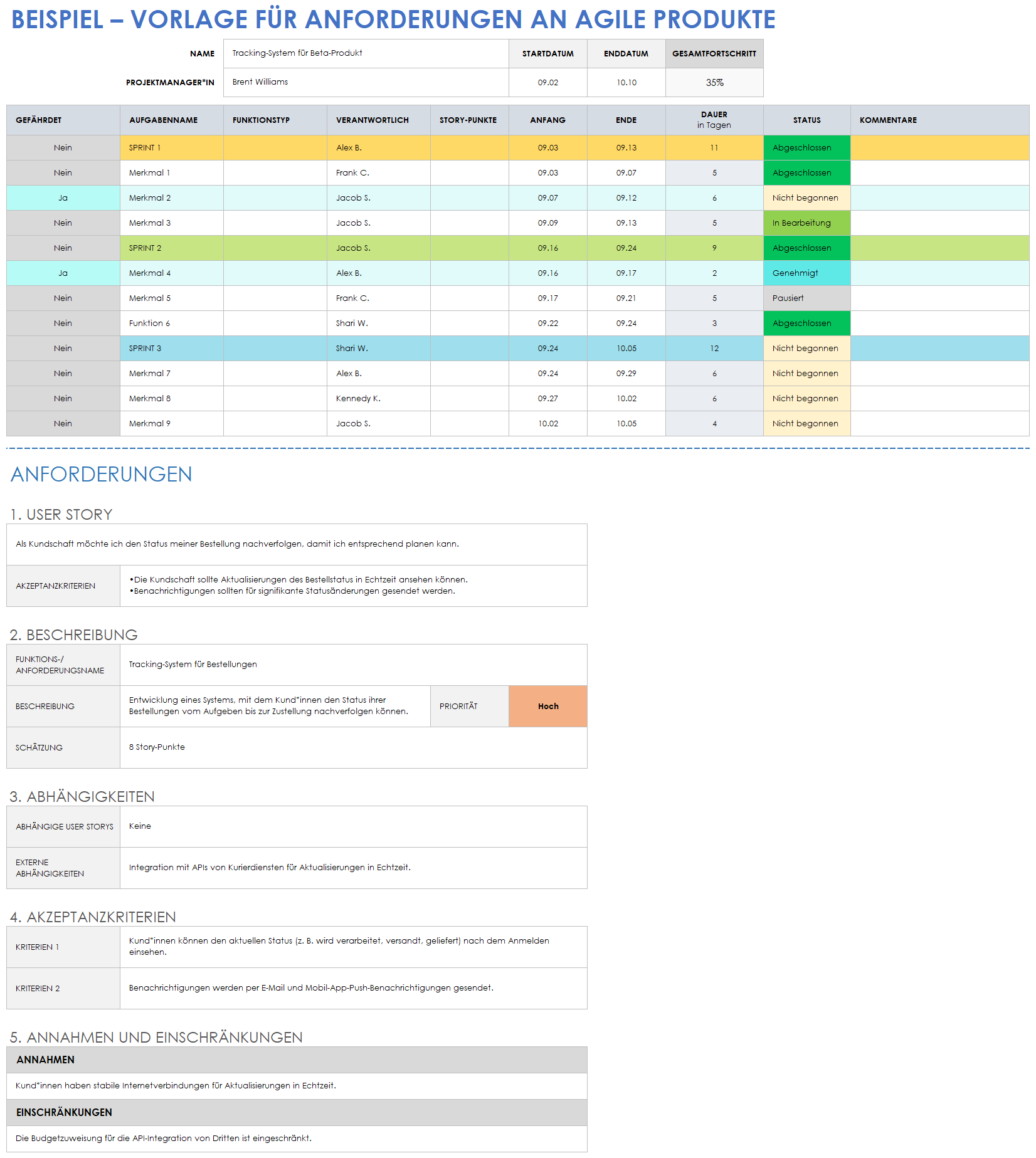Click the STATUS column header

(x=806, y=120)
